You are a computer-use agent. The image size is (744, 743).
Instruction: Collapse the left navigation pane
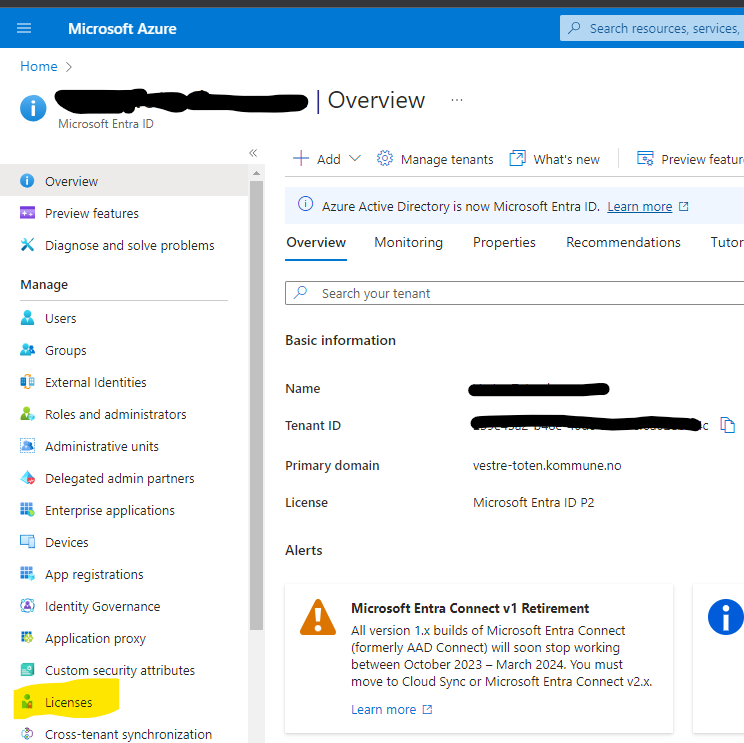253,153
